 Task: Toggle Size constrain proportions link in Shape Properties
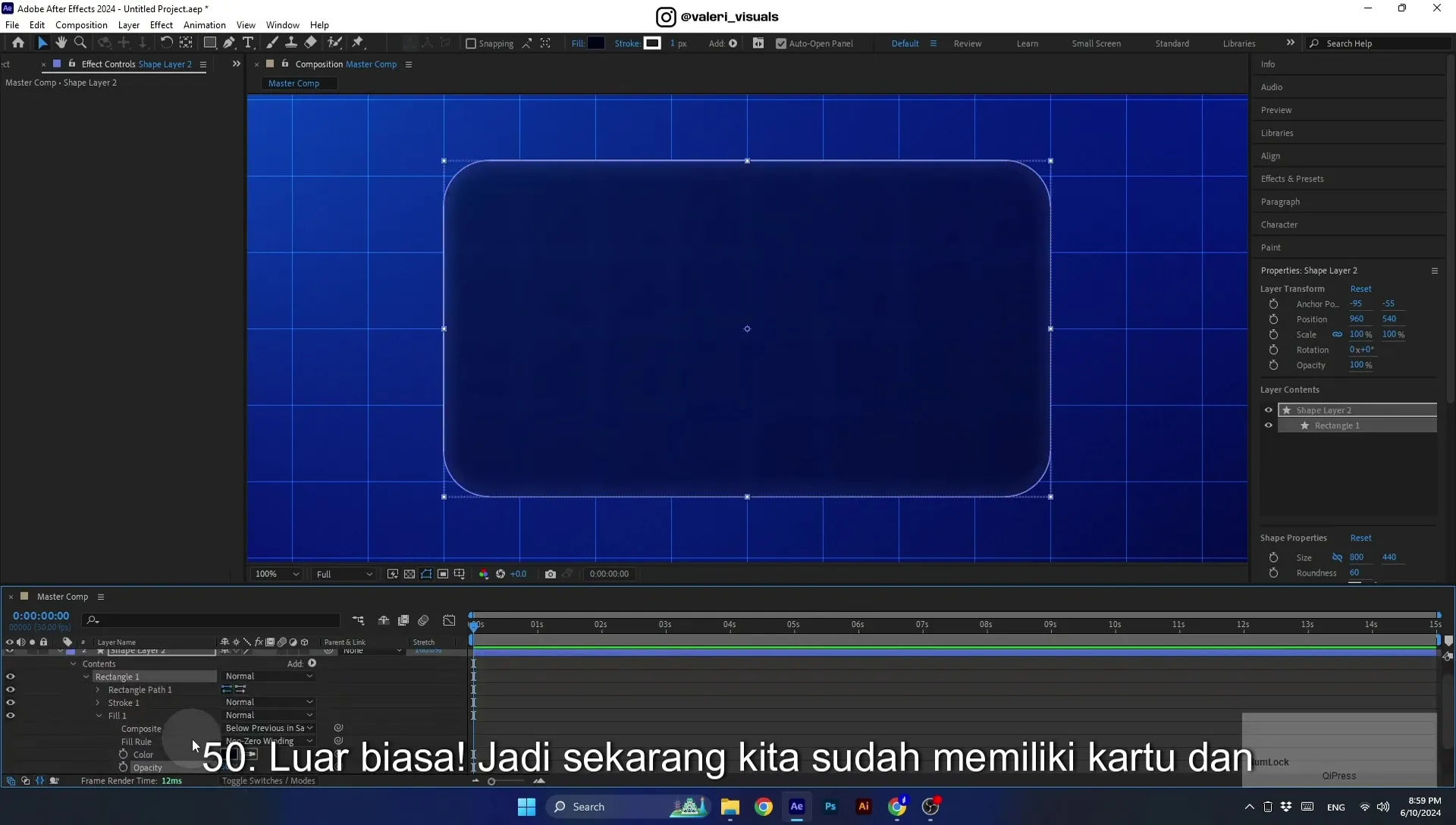[x=1337, y=557]
